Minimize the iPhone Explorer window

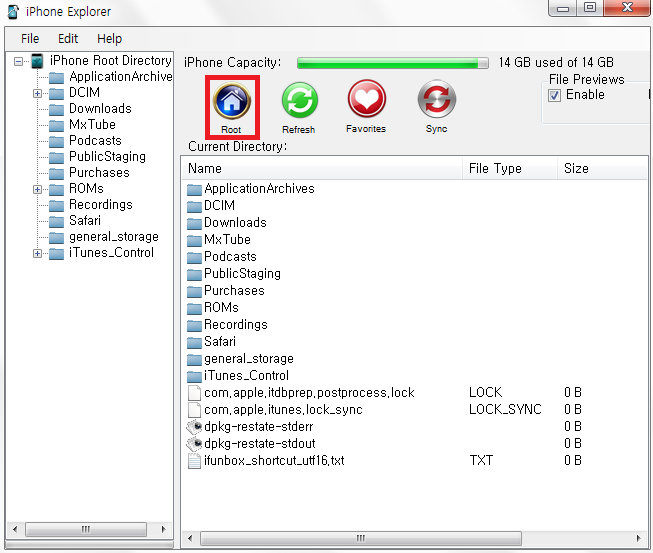[563, 8]
